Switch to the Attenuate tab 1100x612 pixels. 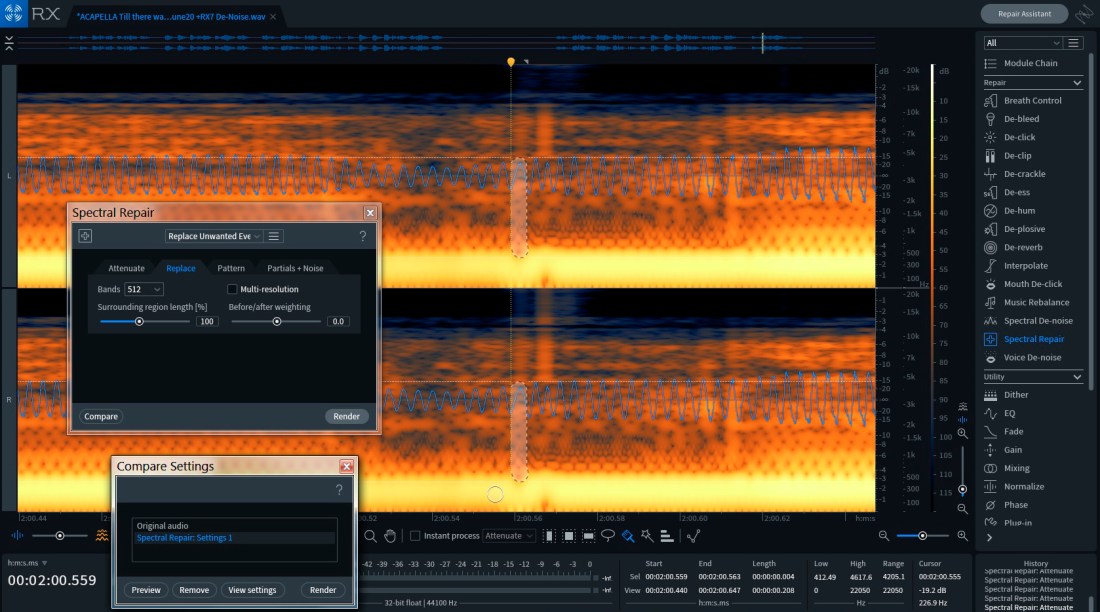coord(126,268)
